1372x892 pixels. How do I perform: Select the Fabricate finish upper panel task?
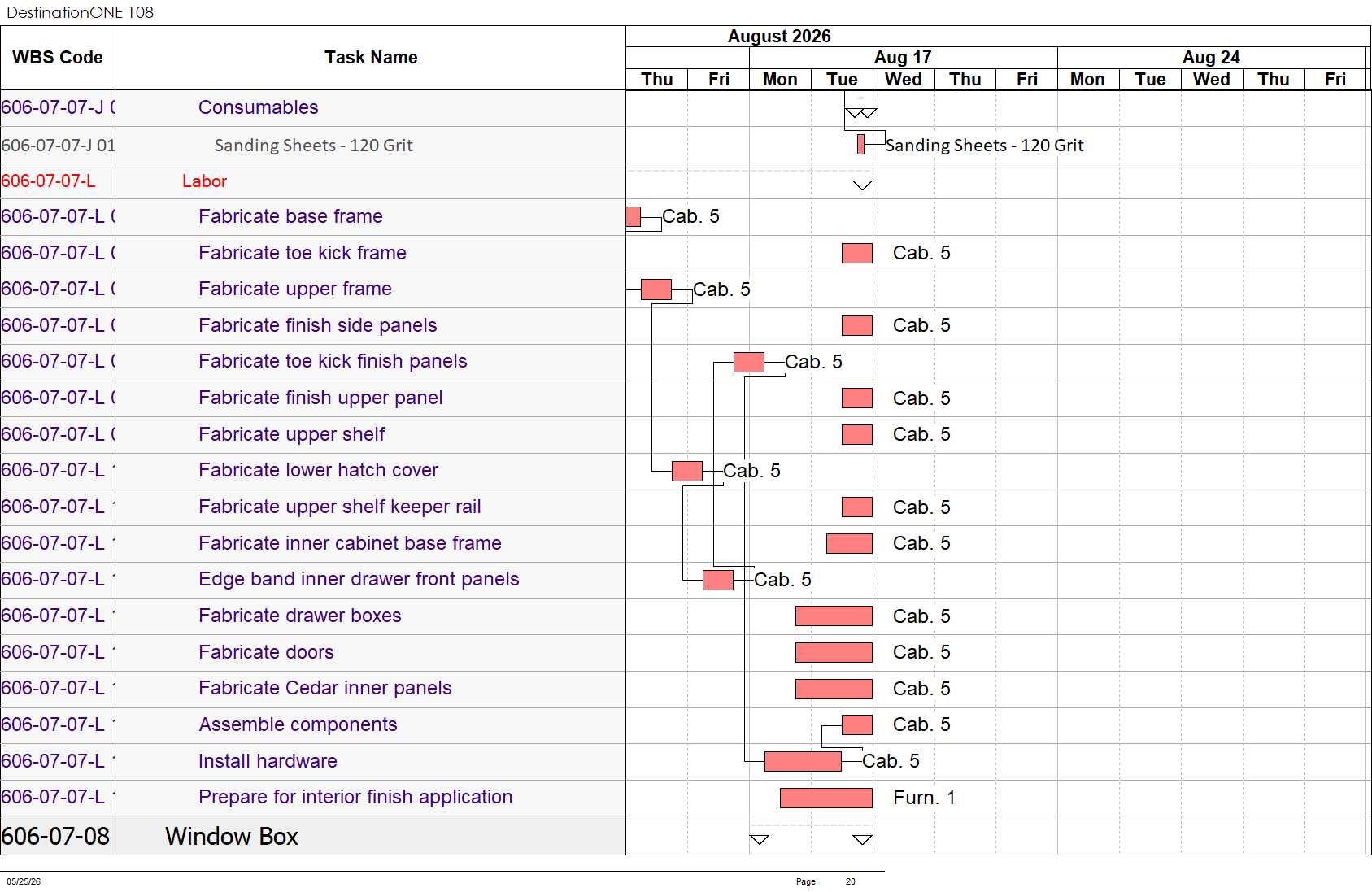pos(320,398)
